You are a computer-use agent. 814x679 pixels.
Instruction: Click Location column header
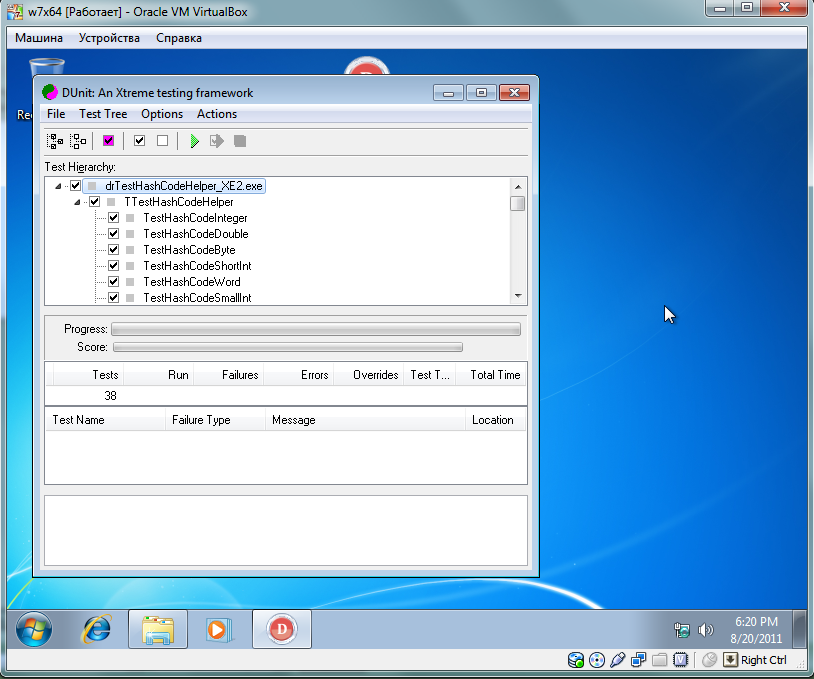(495, 420)
